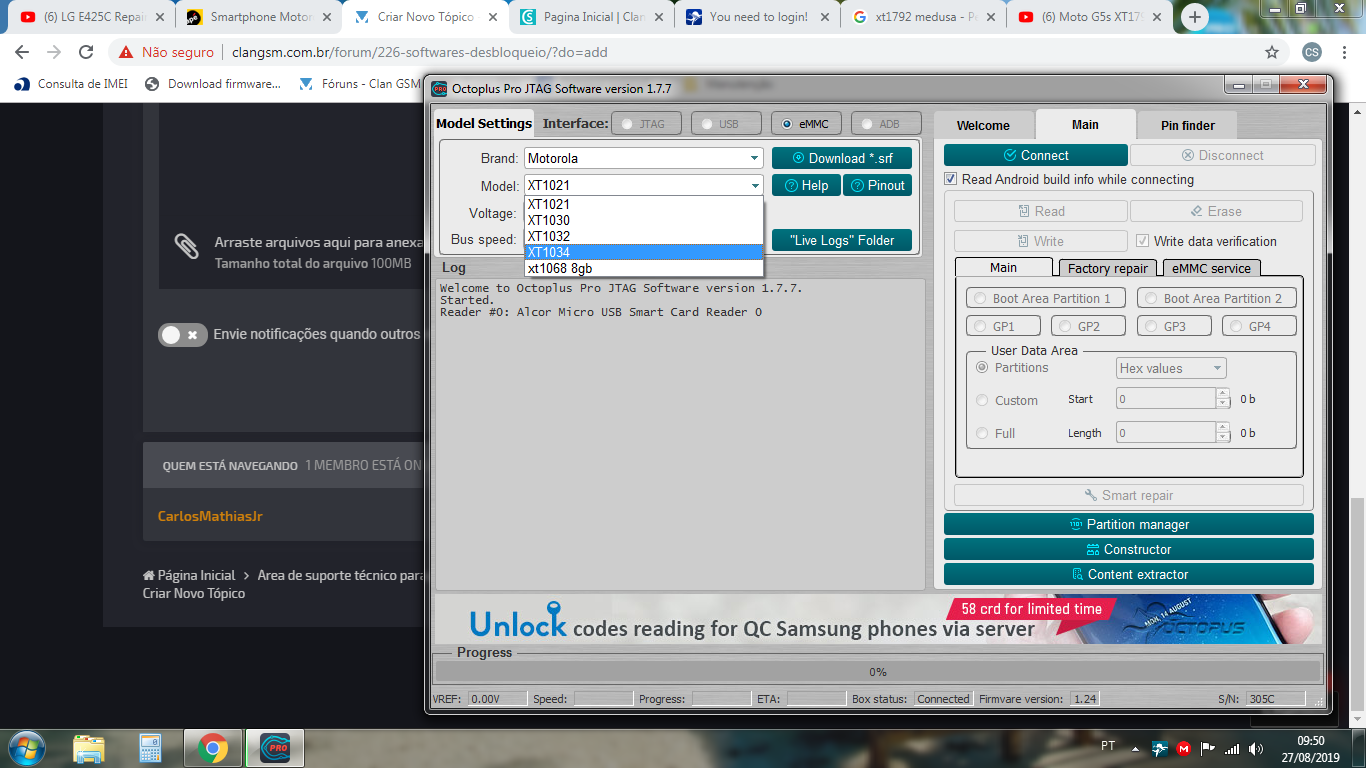Viewport: 1366px width, 768px height.
Task: Click the paperclip attach files icon
Action: tap(186, 246)
